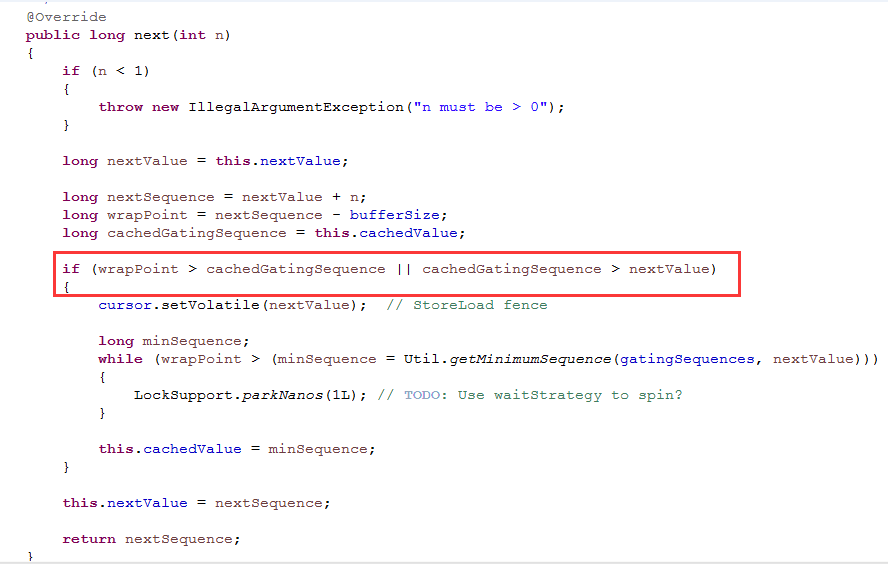This screenshot has width=888, height=564.
Task: Click the string "n must be > 0"
Action: tap(480, 107)
